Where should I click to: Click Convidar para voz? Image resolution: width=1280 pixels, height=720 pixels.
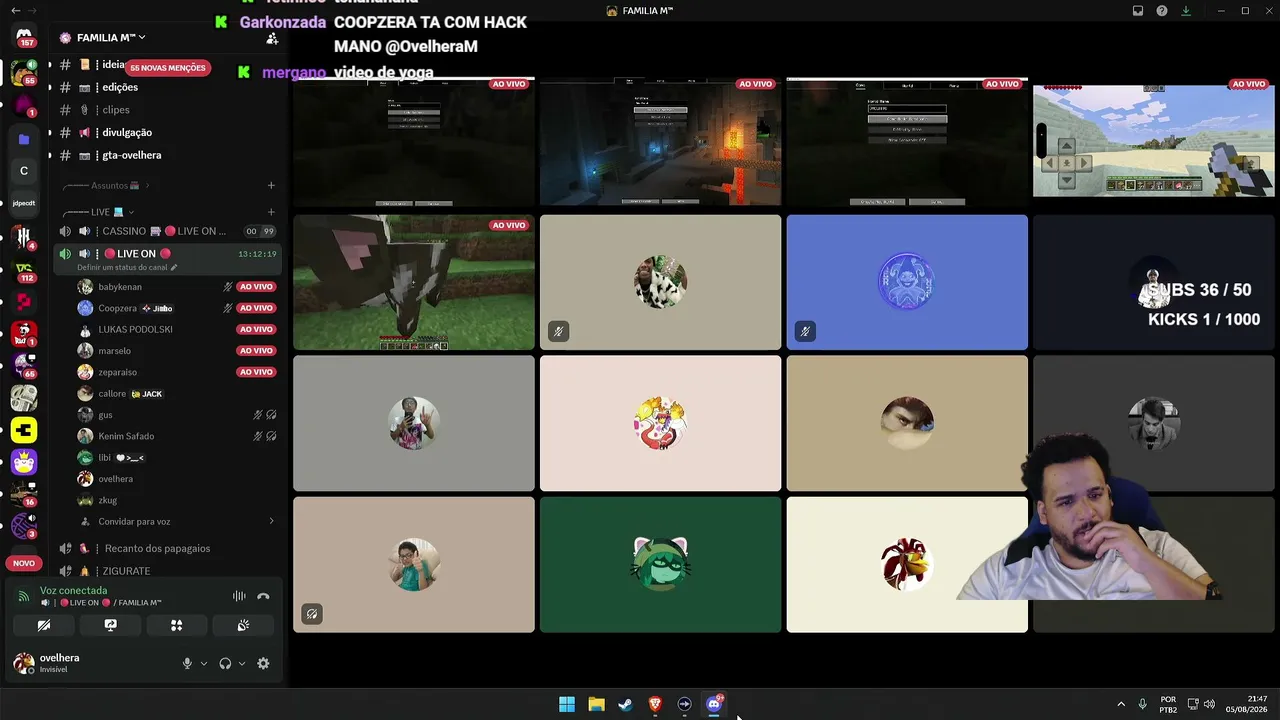click(x=134, y=521)
